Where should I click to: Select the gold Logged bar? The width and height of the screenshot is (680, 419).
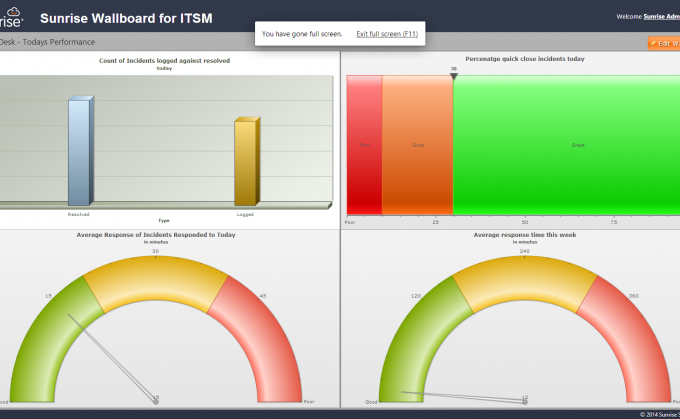click(247, 161)
